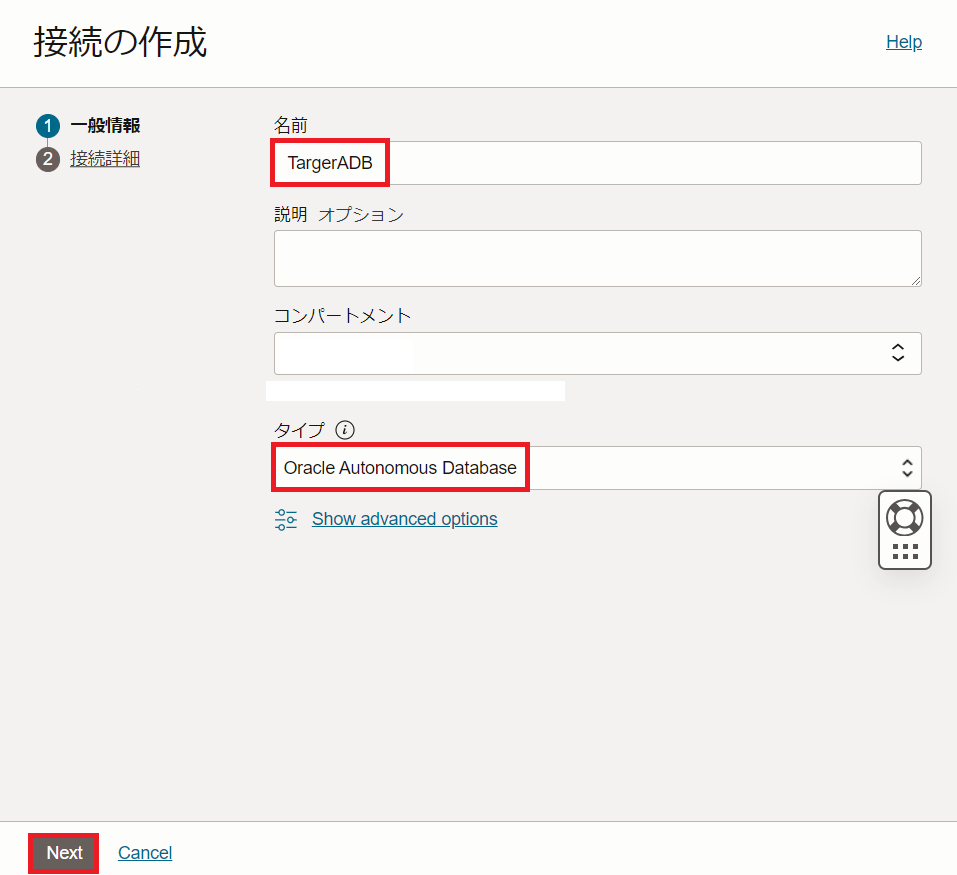The width and height of the screenshot is (957, 875).
Task: Go to the 接続詳細 step
Action: point(105,159)
